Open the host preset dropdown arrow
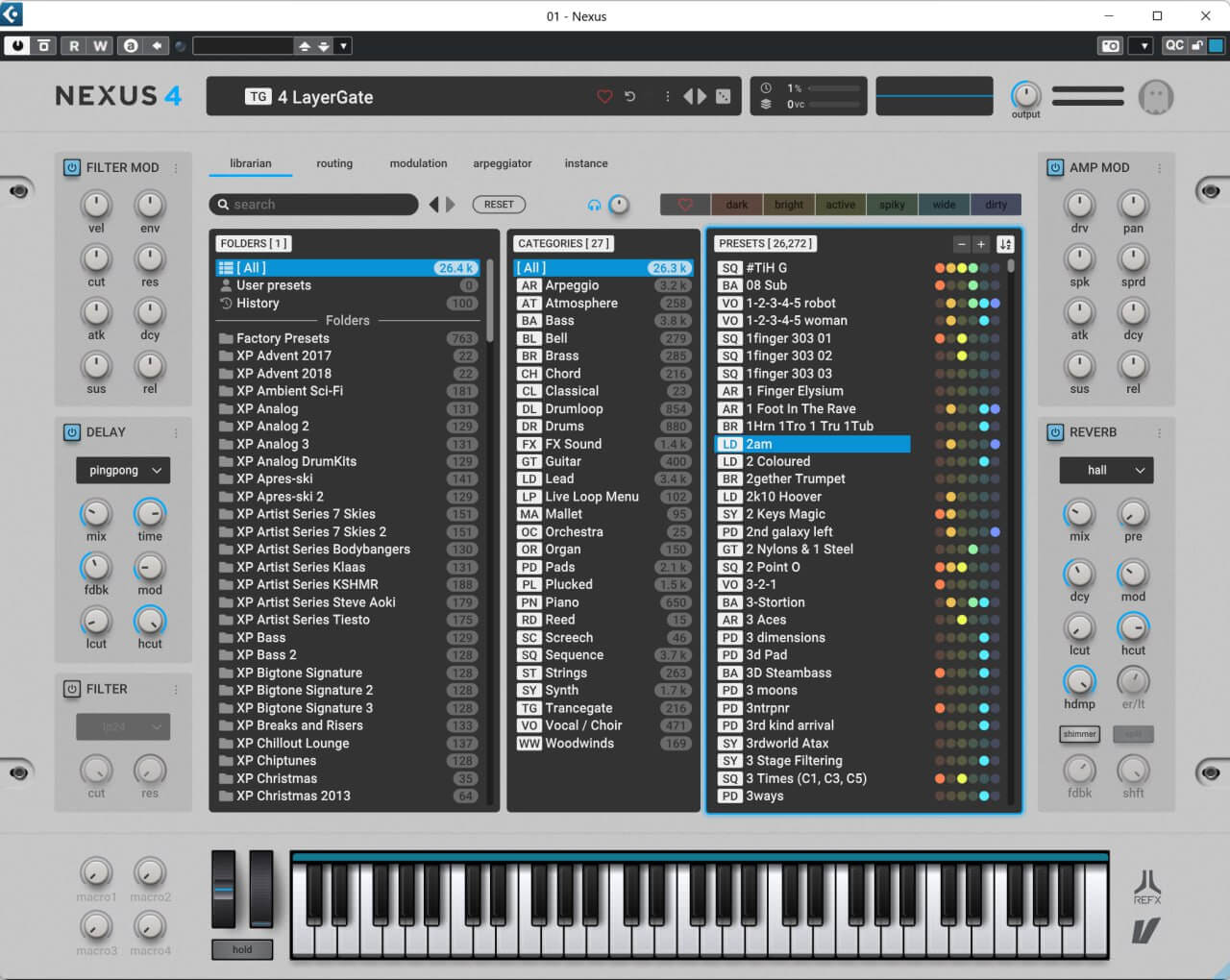This screenshot has height=980, width=1230. (344, 45)
